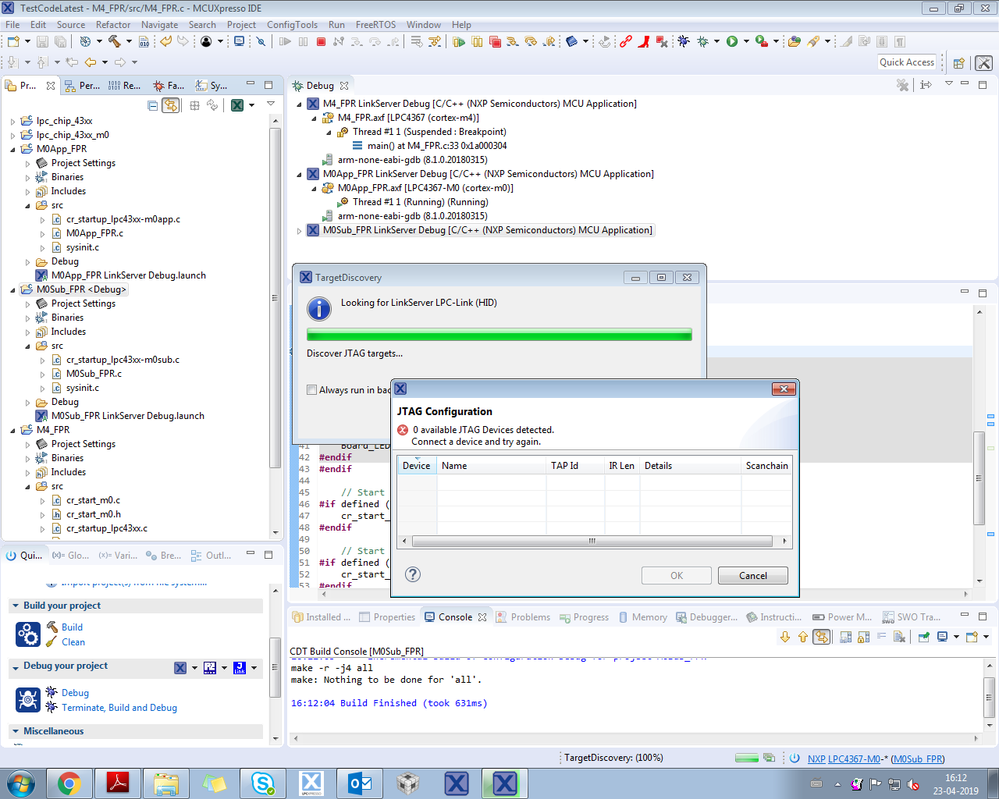Image resolution: width=999 pixels, height=799 pixels.
Task: Open Debug configurations dropdown arrow in toolbar
Action: click(x=717, y=41)
